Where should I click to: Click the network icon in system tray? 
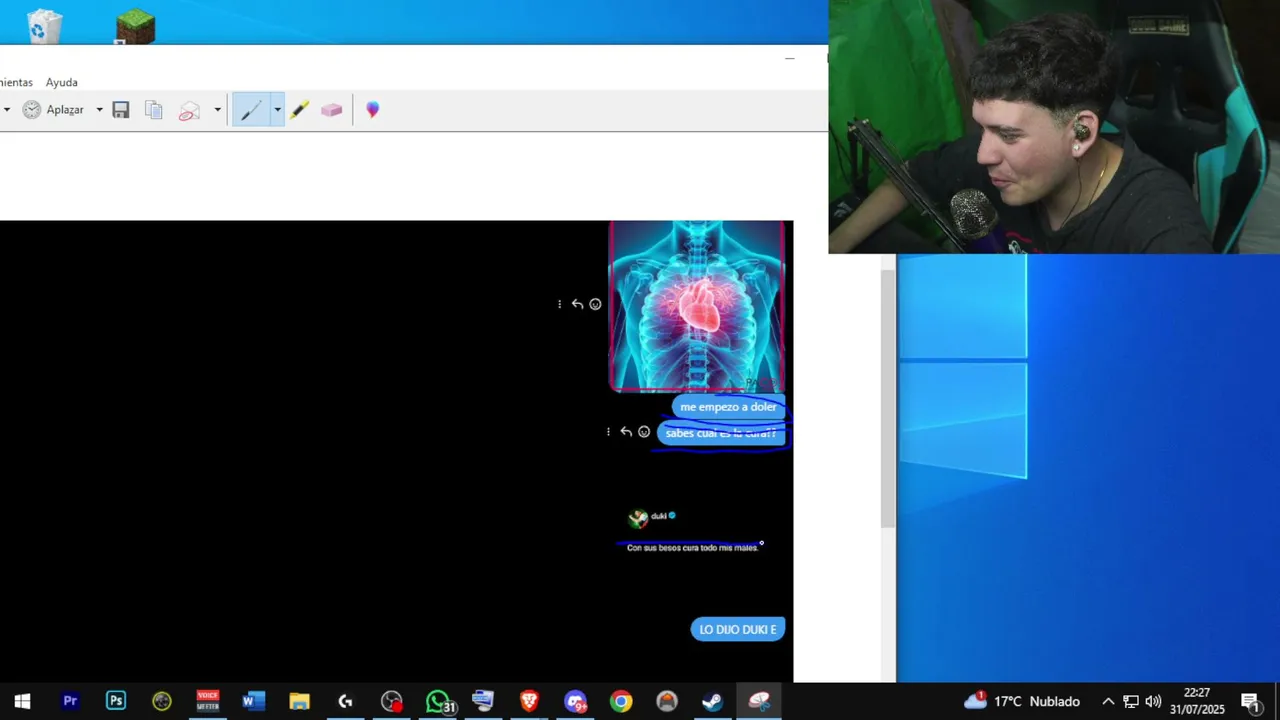pyautogui.click(x=1131, y=701)
